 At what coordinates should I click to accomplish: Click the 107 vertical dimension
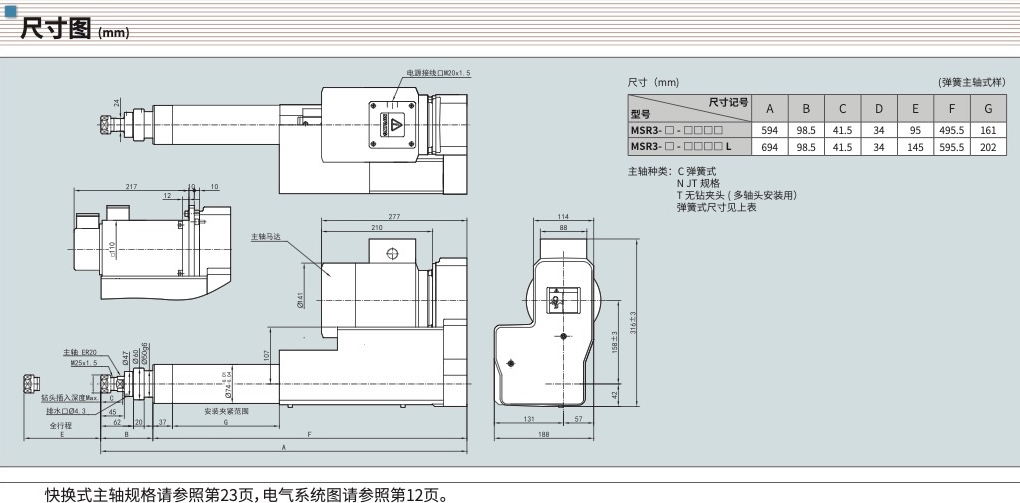pyautogui.click(x=266, y=356)
